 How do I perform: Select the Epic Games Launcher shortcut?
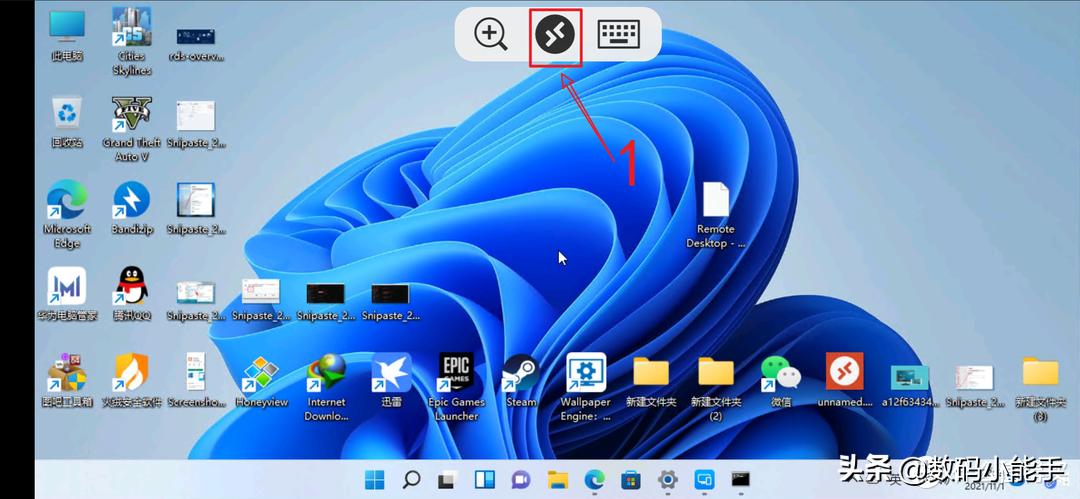coord(456,387)
